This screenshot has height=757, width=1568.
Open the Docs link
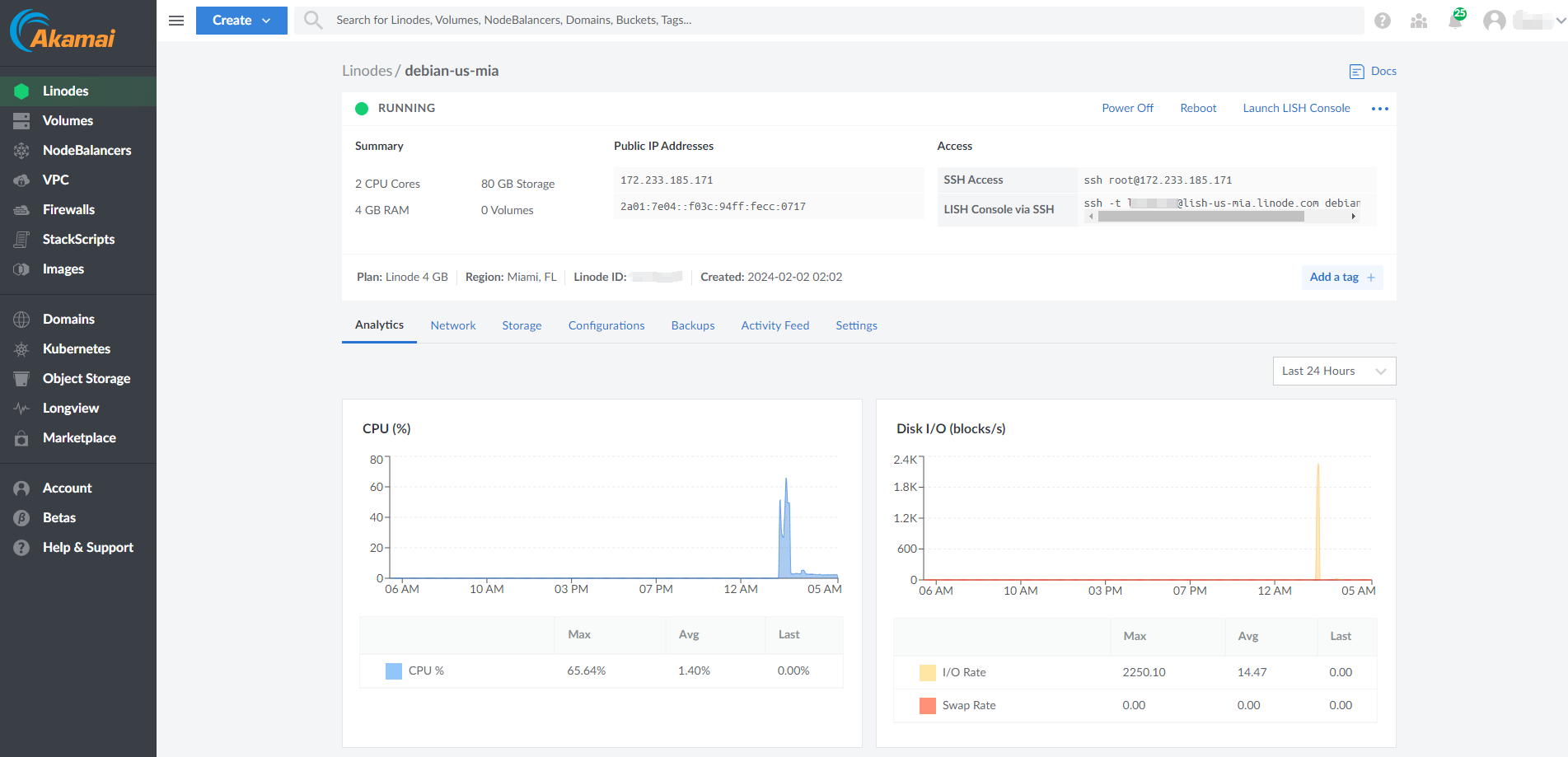(1383, 71)
